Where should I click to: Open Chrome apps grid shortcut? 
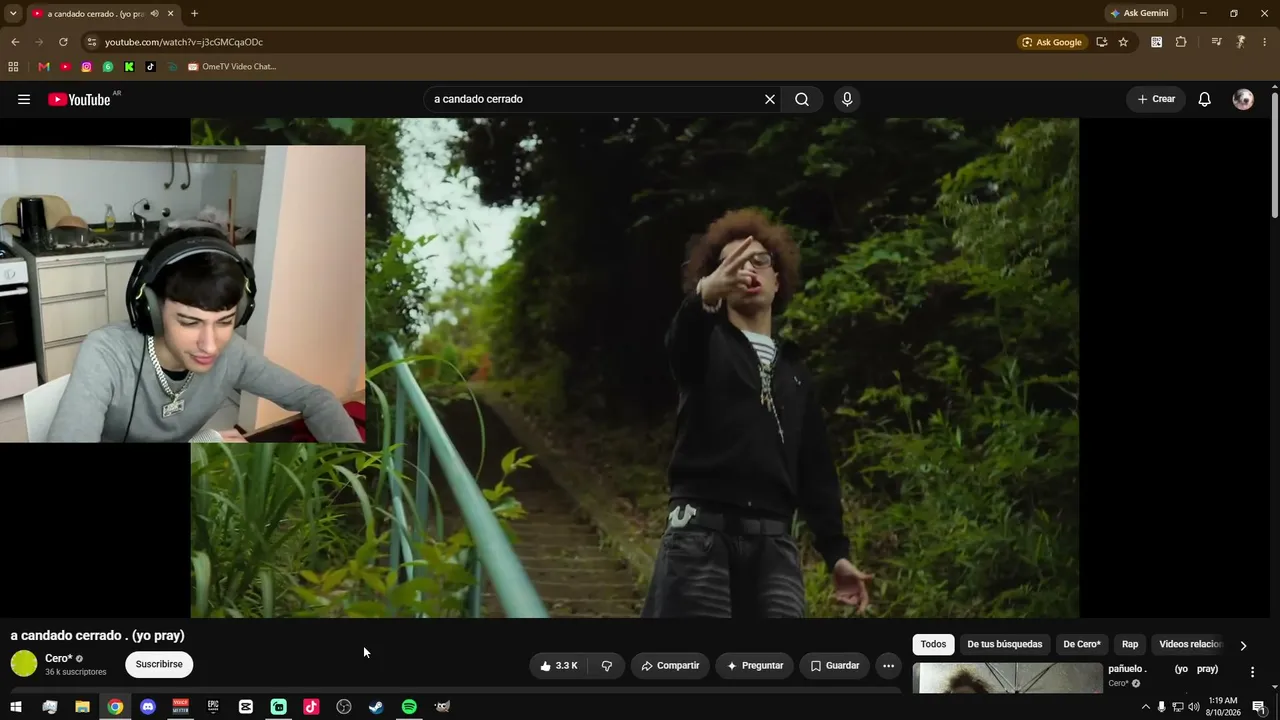point(13,67)
